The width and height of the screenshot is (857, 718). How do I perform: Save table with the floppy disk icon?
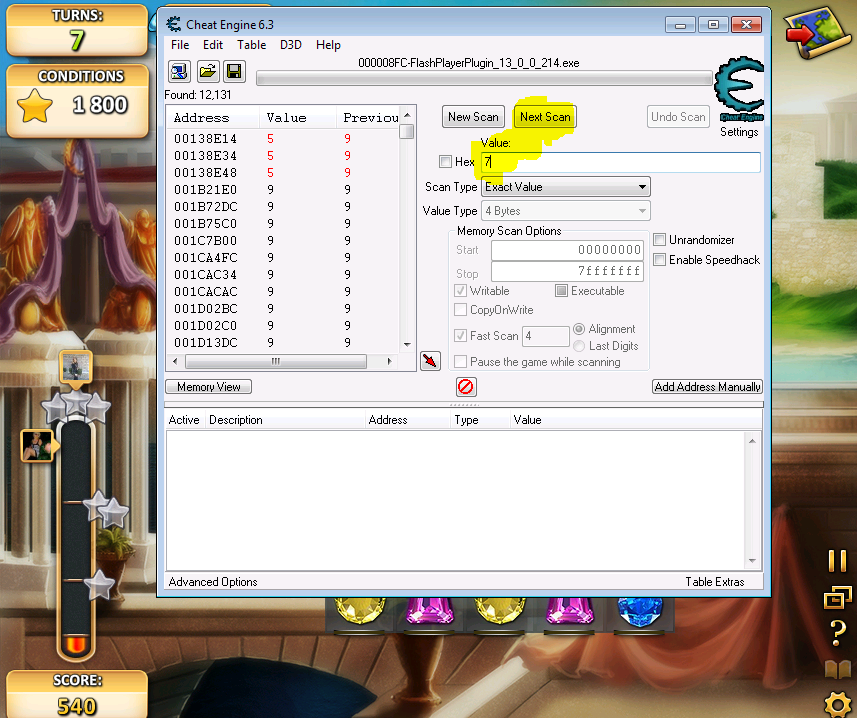click(234, 72)
